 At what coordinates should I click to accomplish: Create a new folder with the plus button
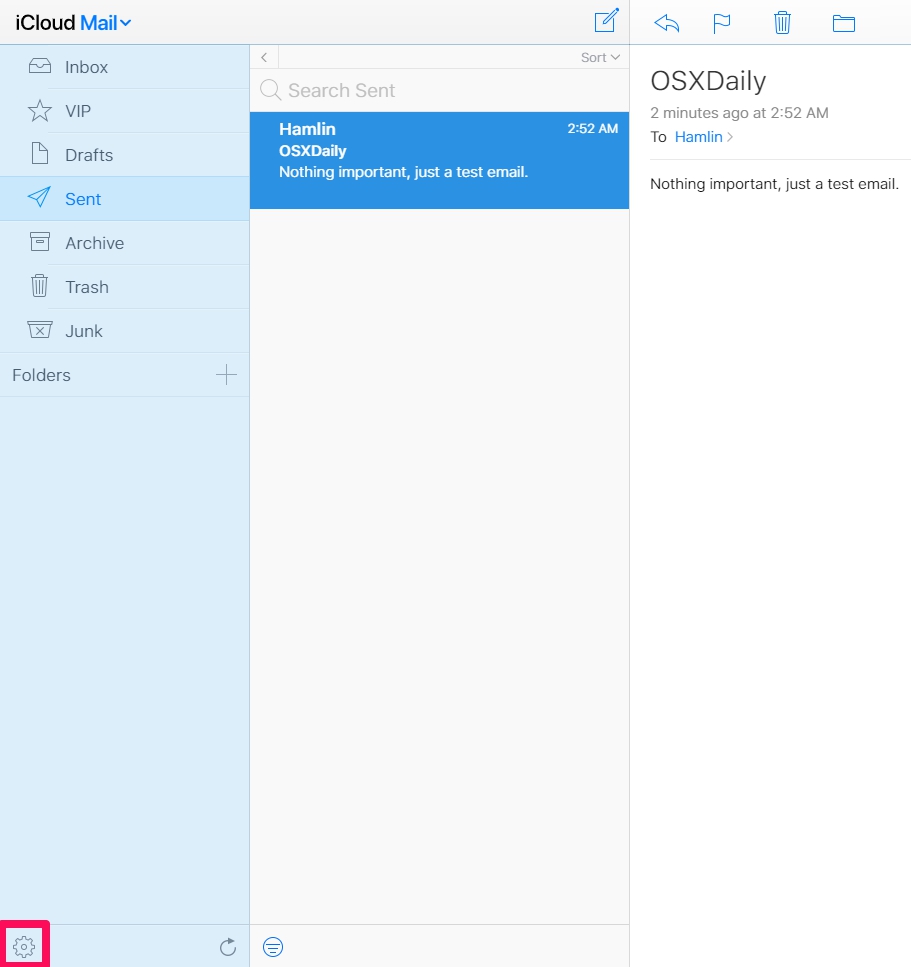(x=227, y=374)
